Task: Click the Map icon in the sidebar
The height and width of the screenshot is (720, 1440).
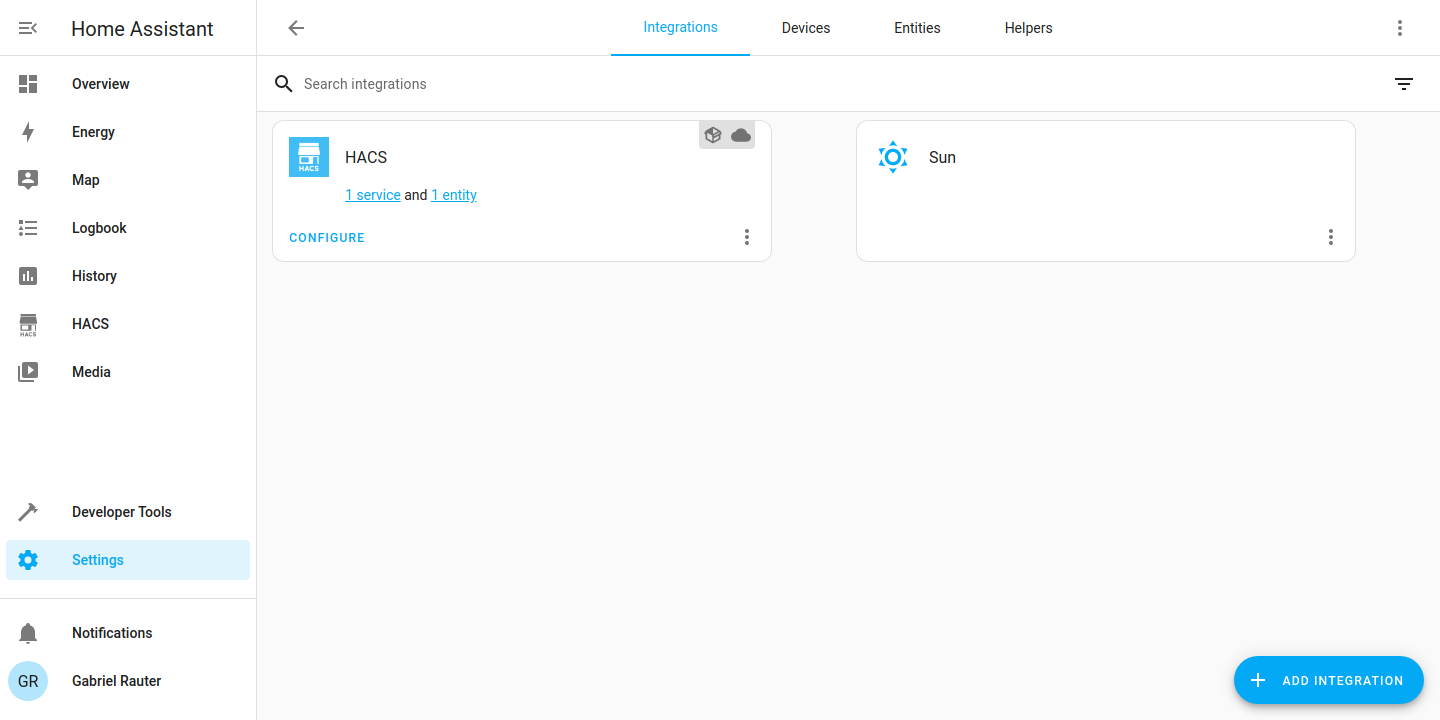Action: point(28,180)
